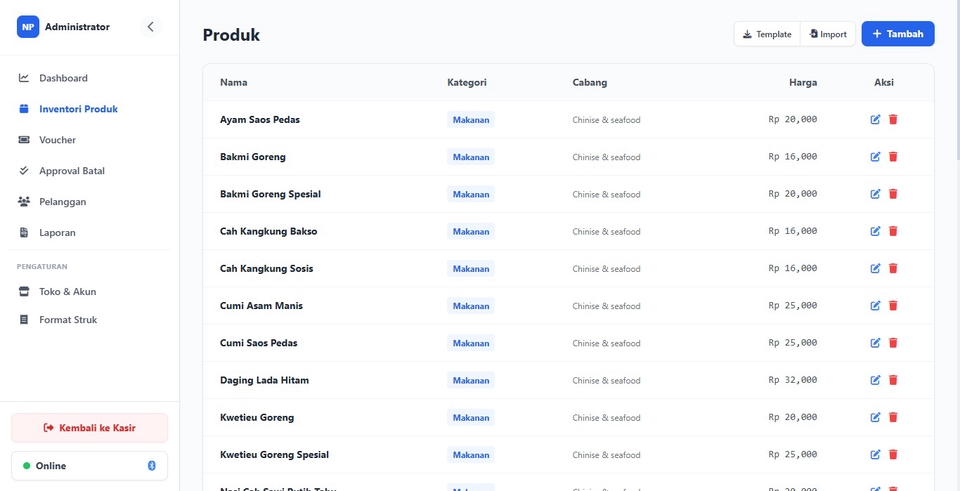This screenshot has height=491, width=960.
Task: Delete the Cumi Saos Pedas entry
Action: tap(893, 343)
